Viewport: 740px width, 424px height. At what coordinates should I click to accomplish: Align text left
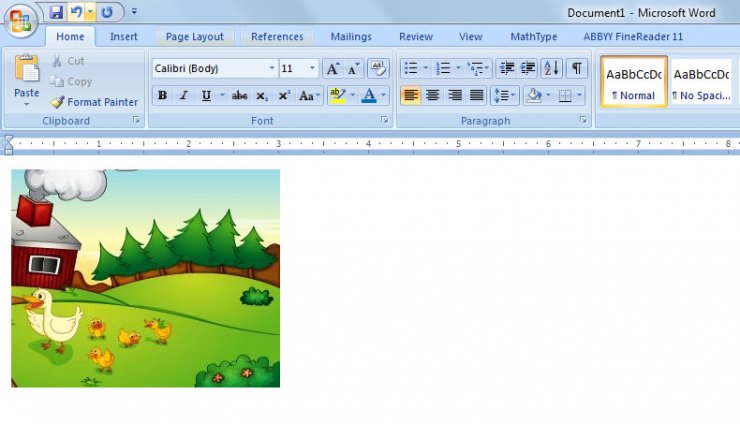[x=411, y=95]
